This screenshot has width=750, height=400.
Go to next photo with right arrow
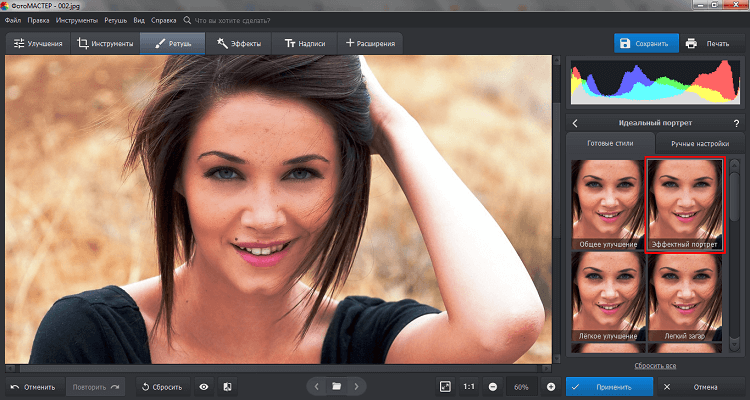click(x=357, y=386)
